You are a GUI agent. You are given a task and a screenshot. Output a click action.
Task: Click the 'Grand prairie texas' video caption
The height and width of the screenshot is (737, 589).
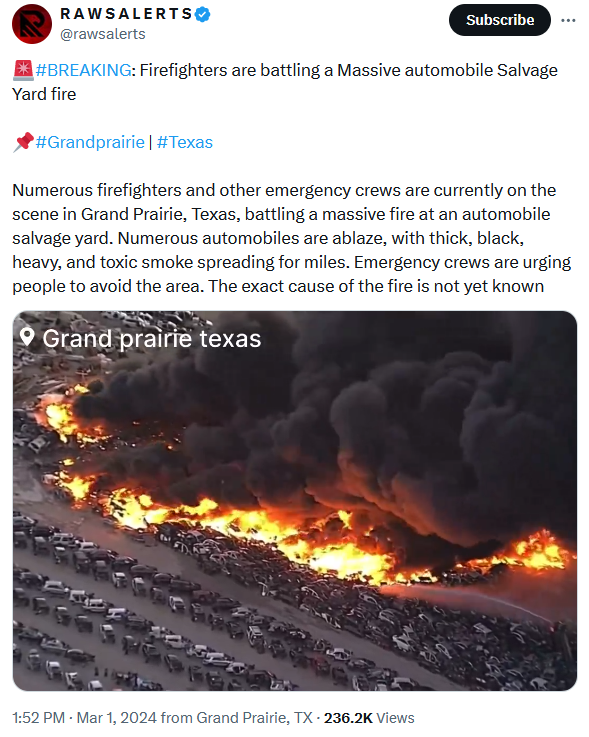click(x=151, y=338)
